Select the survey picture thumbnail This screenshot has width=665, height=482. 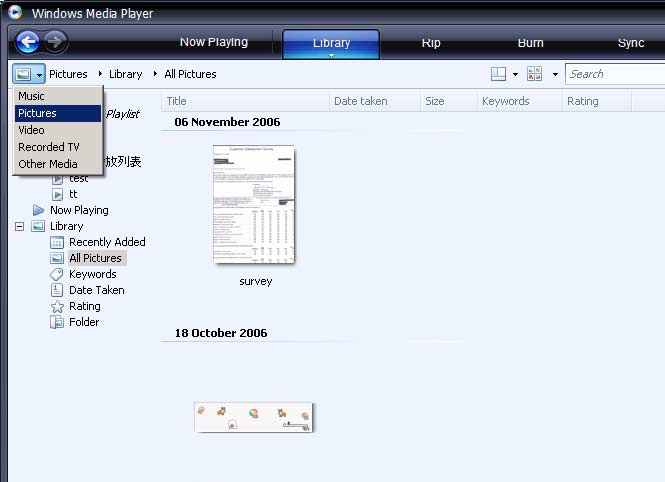click(x=254, y=204)
